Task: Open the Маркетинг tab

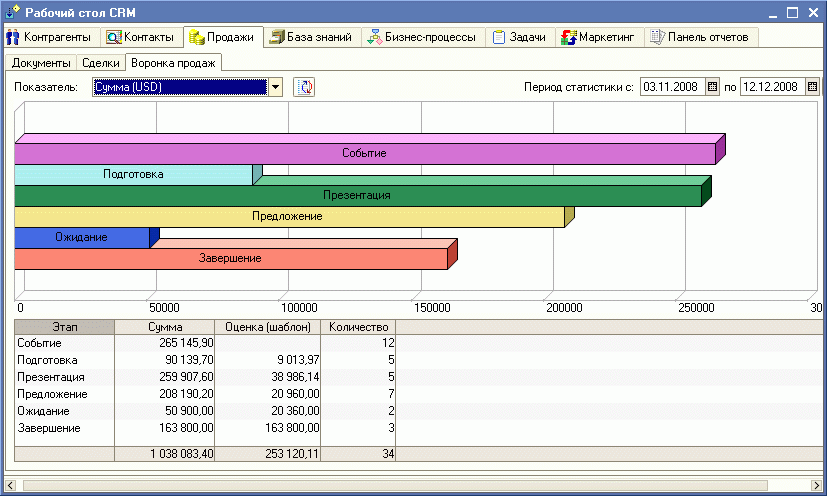Action: 598,38
